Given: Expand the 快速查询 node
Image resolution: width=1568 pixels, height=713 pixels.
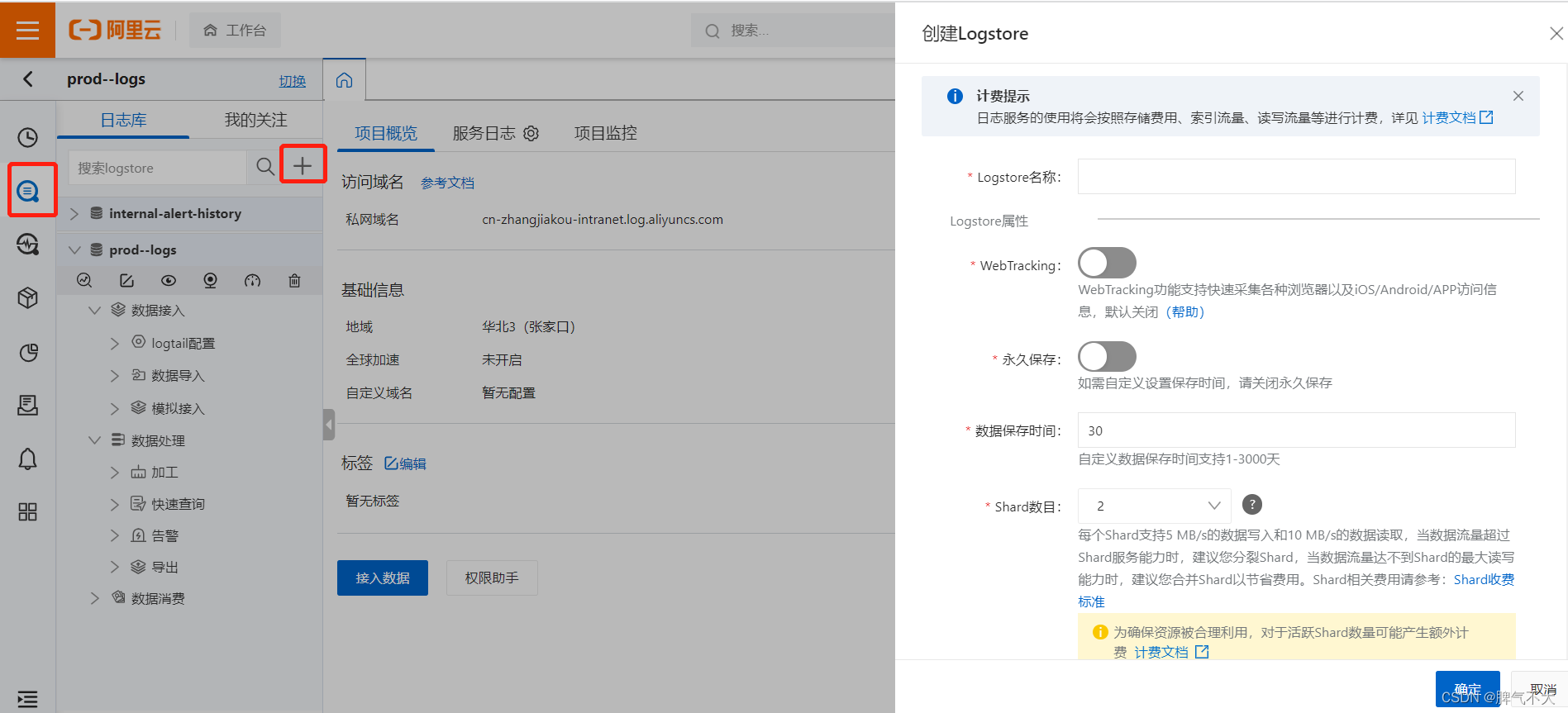Looking at the screenshot, I should pos(115,503).
